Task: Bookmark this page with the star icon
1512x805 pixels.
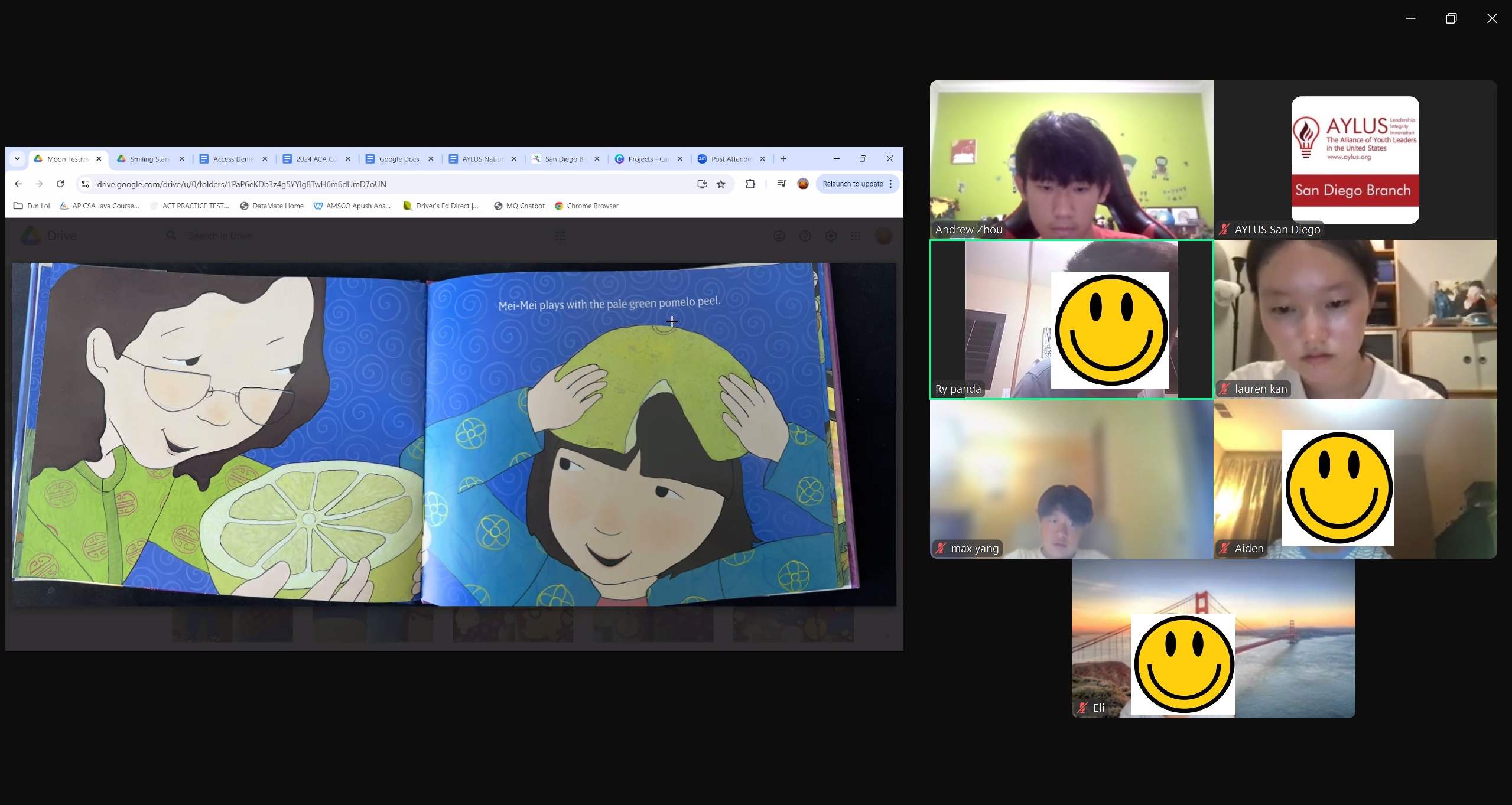Action: point(721,184)
